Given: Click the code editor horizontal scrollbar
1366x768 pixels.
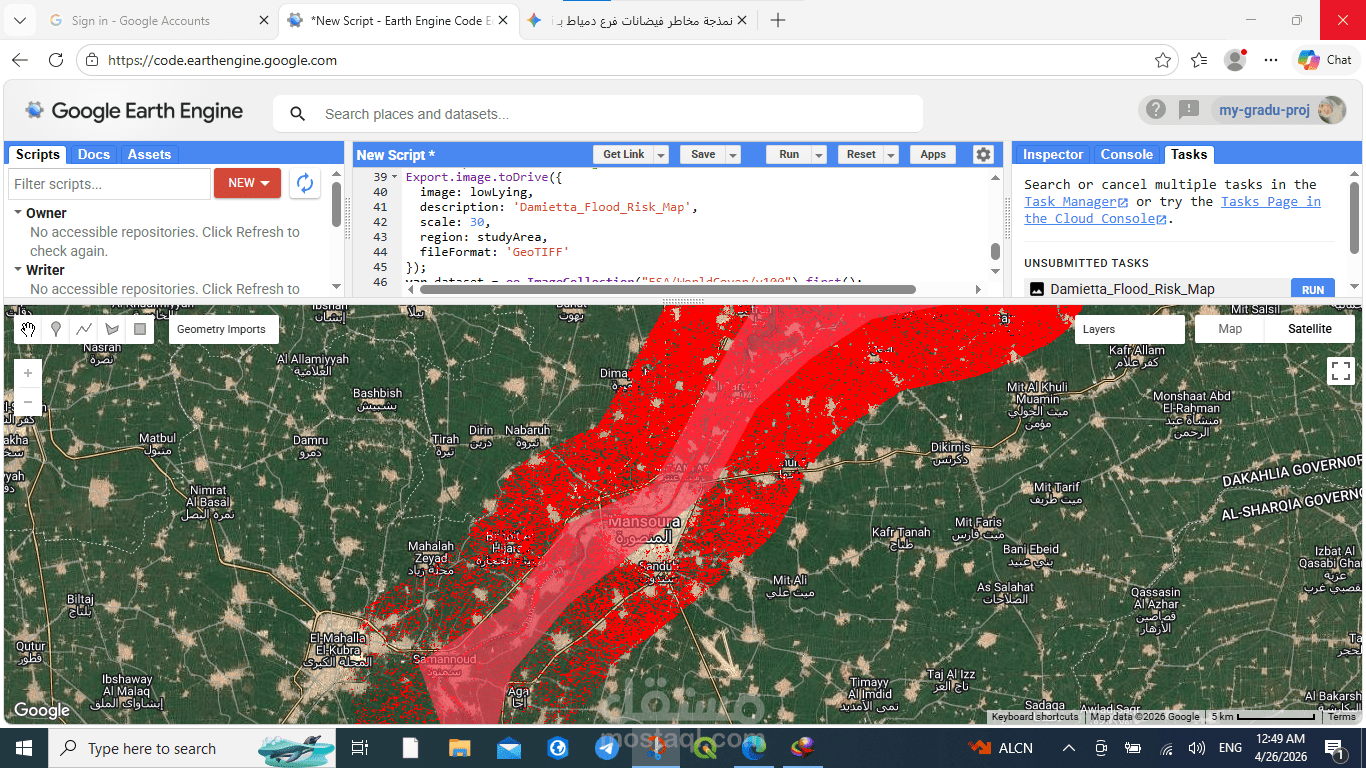Looking at the screenshot, I should (x=668, y=290).
